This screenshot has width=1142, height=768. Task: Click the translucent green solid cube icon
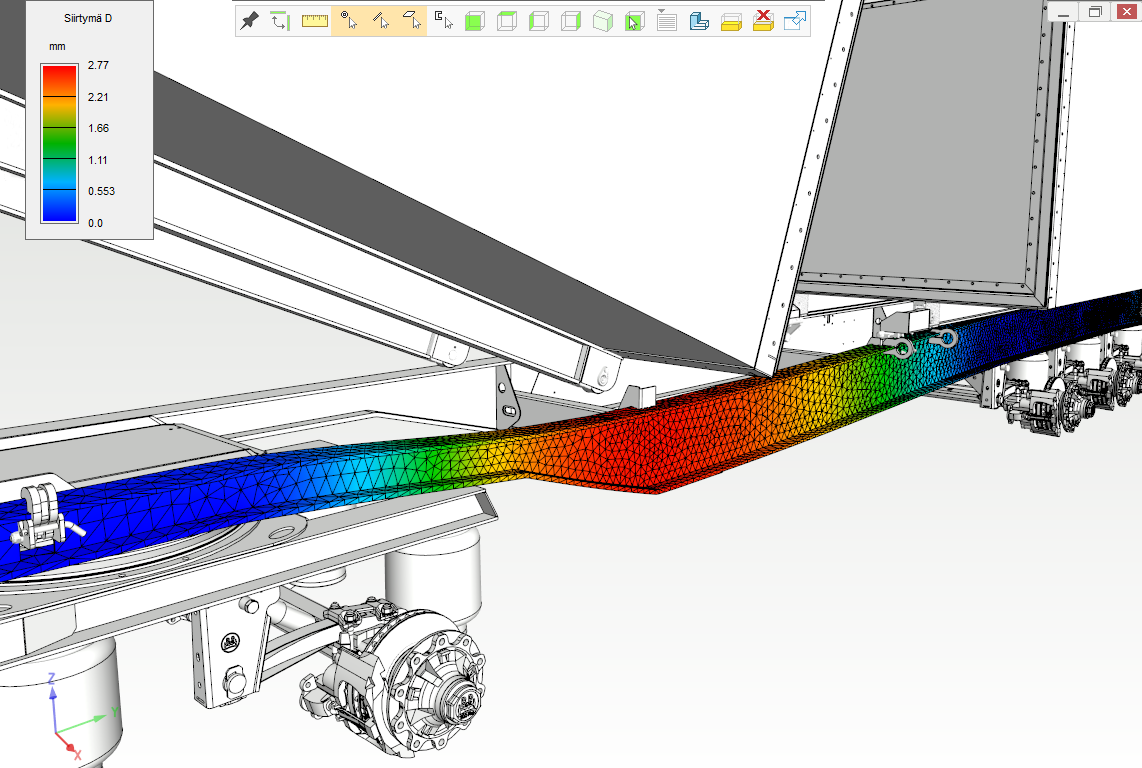(x=603, y=20)
